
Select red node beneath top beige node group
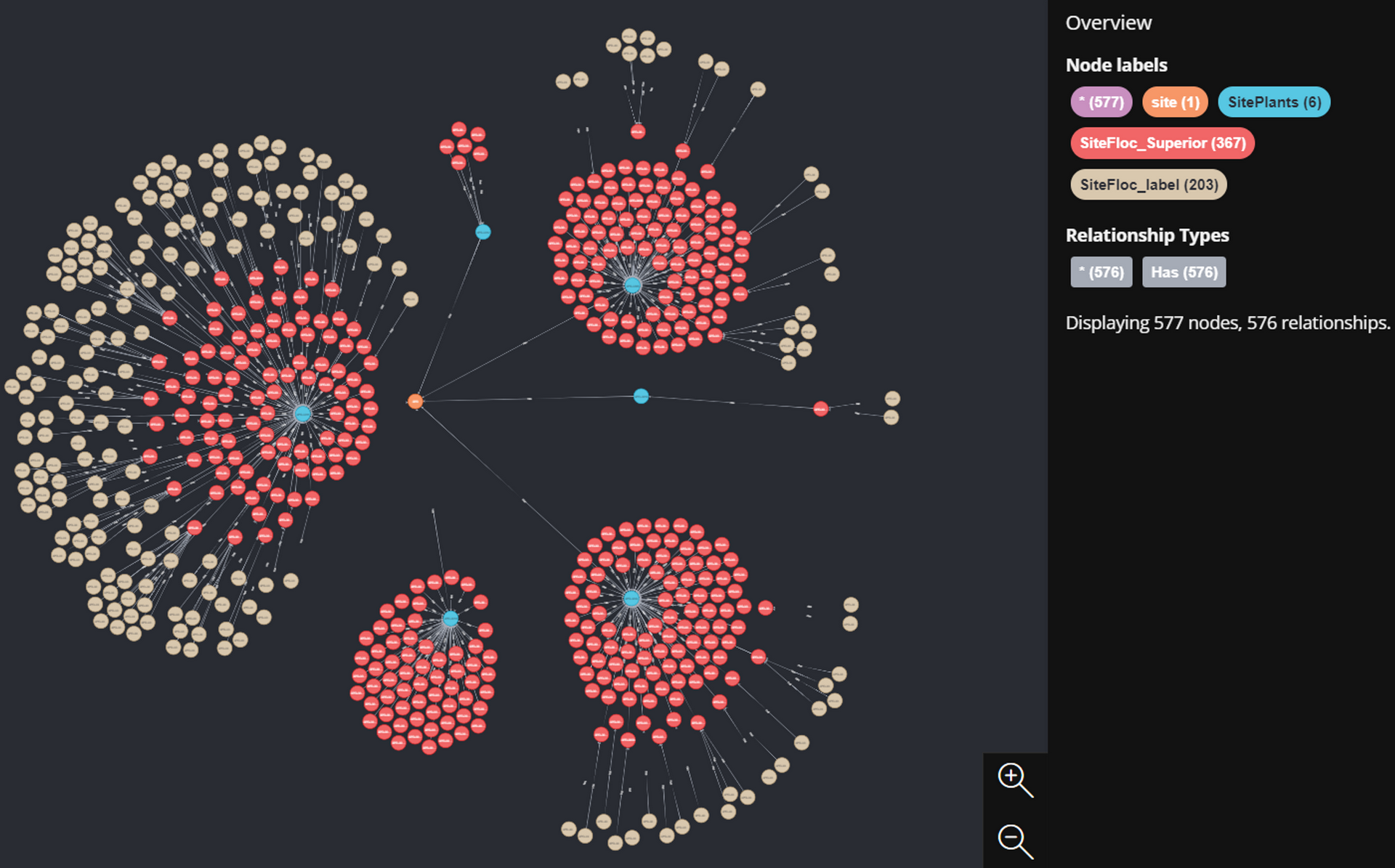click(x=638, y=131)
